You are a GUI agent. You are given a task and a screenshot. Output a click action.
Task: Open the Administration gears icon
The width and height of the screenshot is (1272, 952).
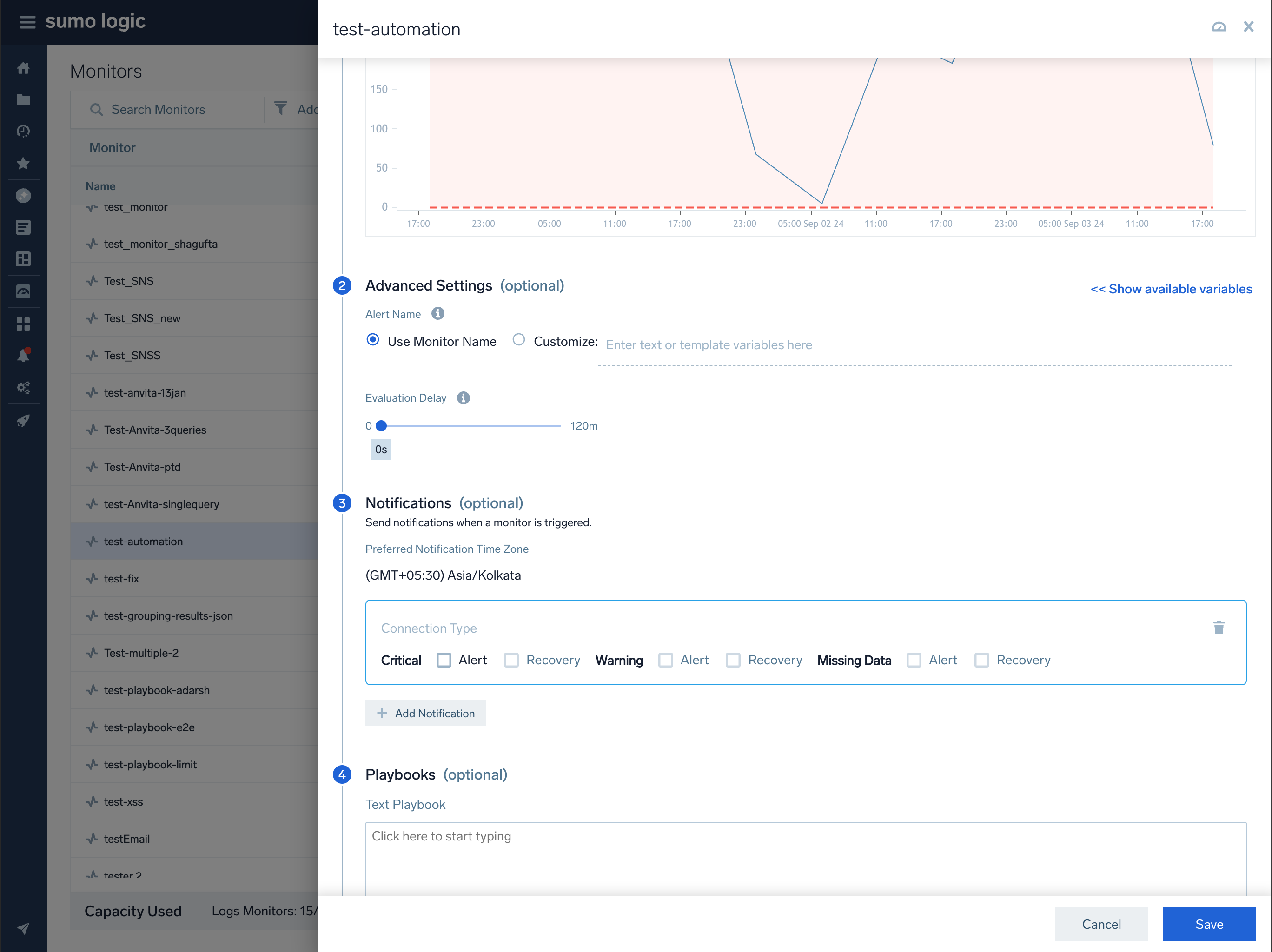click(23, 387)
